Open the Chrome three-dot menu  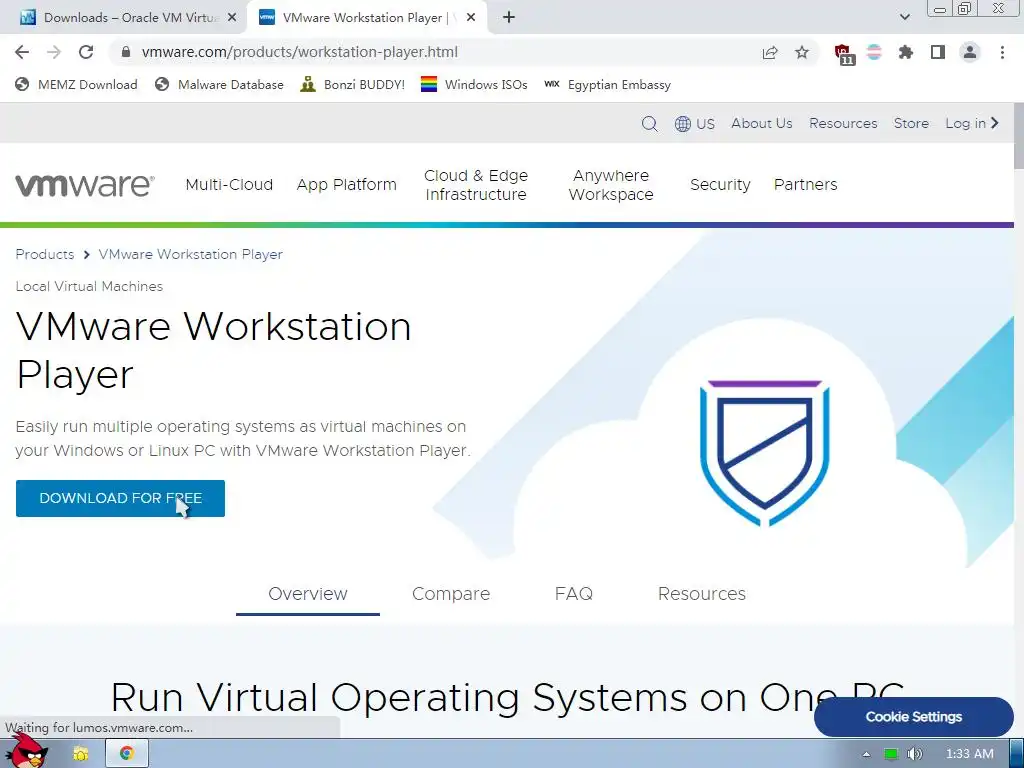tap(1002, 52)
